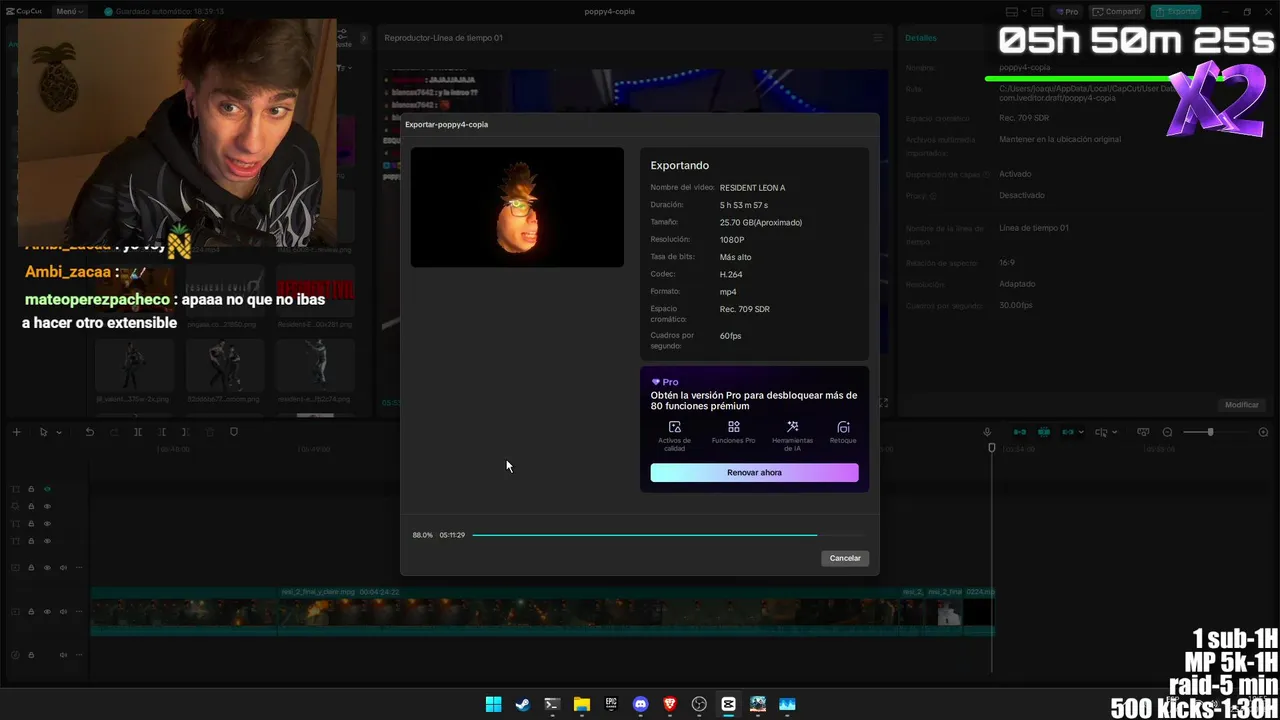Open the Menú dropdown in title bar

pos(69,11)
